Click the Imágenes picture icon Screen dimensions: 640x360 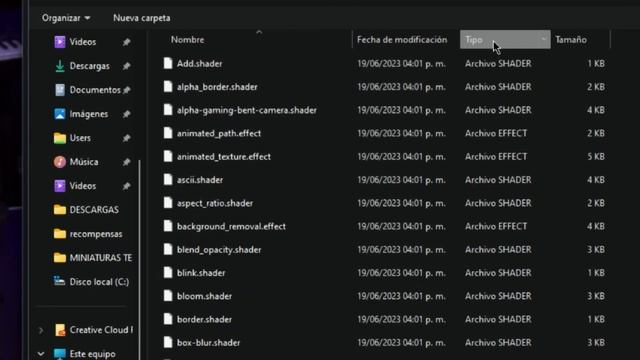click(60, 114)
